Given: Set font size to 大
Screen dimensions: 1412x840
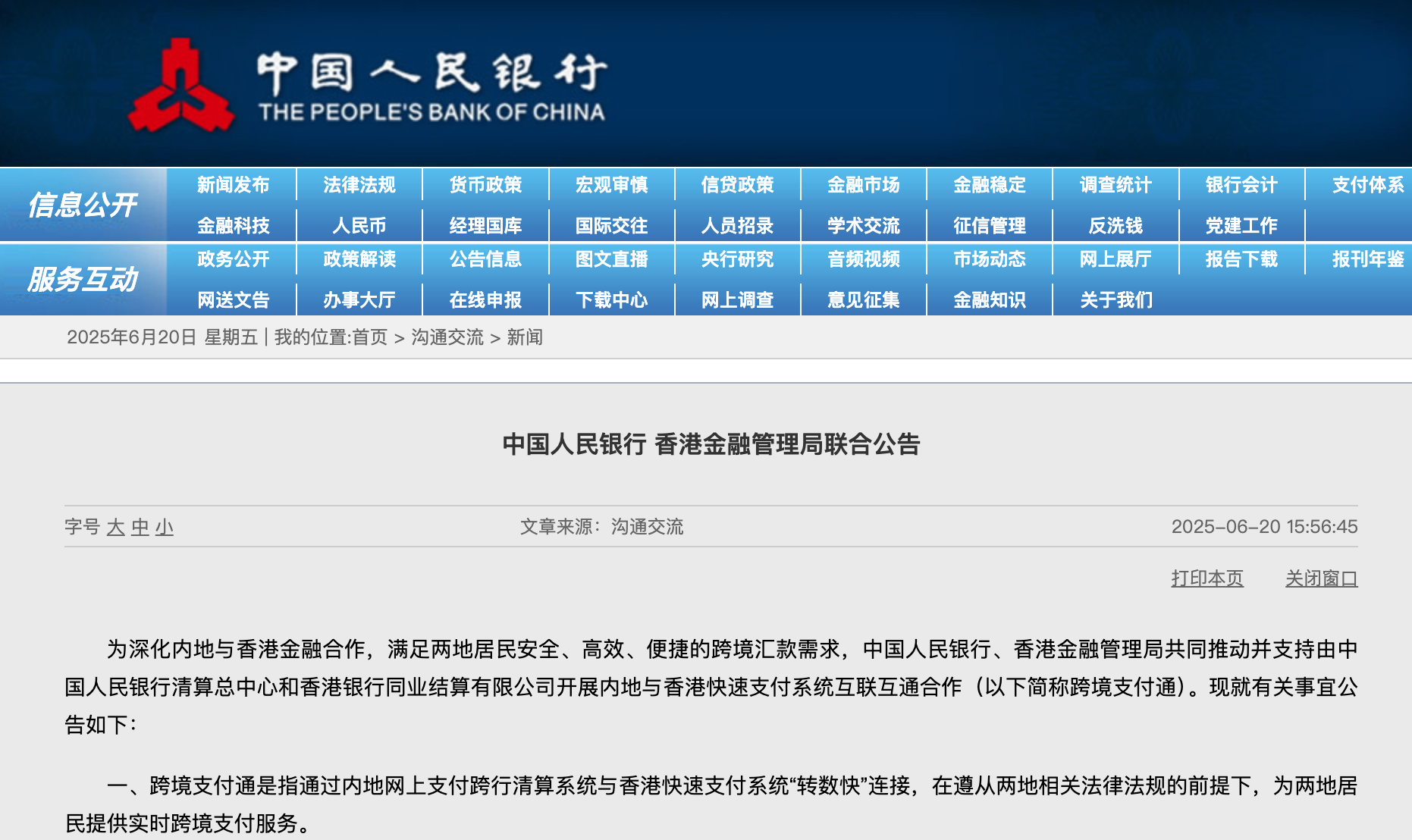Looking at the screenshot, I should 115,527.
